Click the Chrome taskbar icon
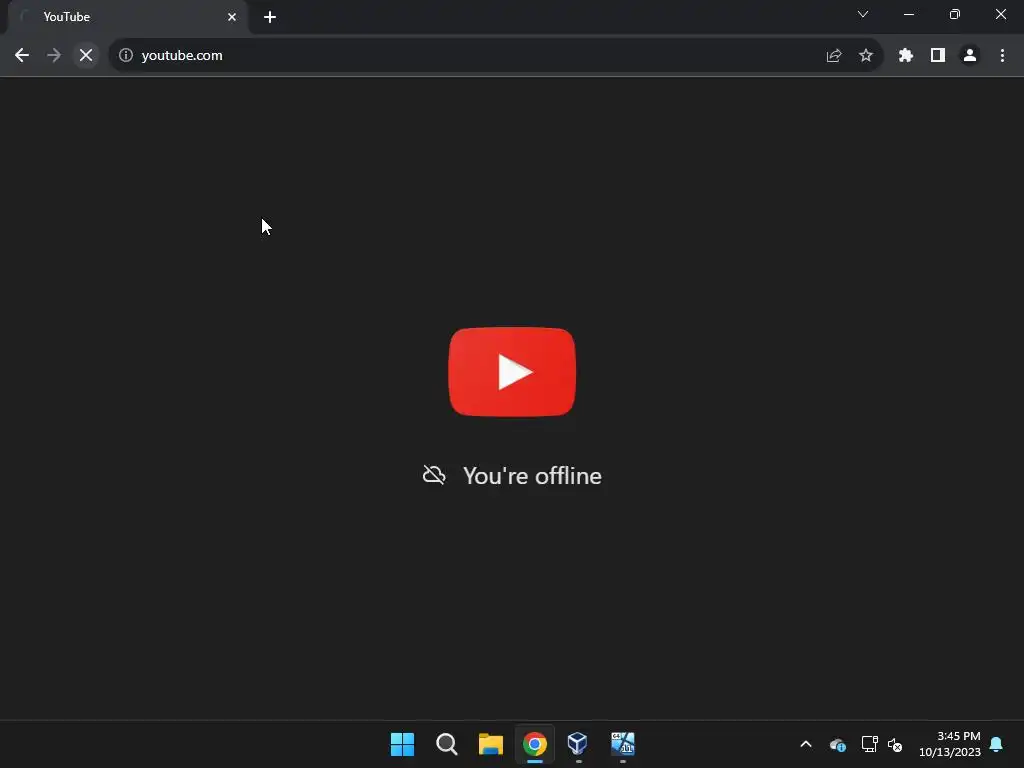Image resolution: width=1024 pixels, height=768 pixels. [x=535, y=744]
